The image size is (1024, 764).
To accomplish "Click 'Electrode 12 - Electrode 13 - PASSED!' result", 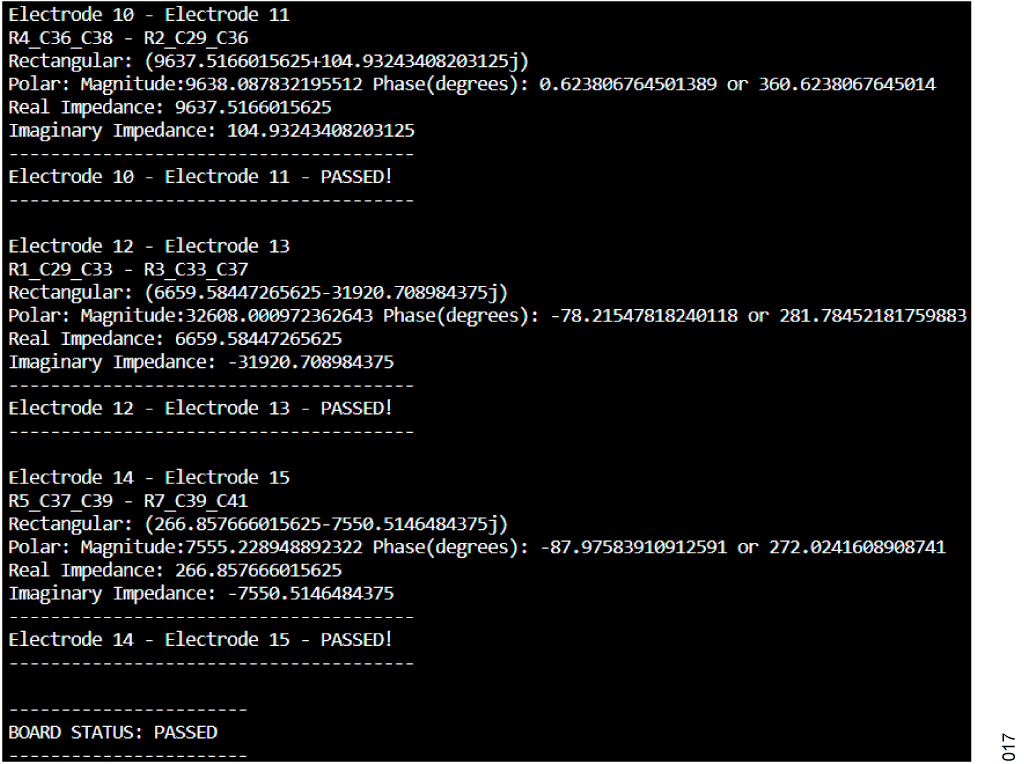I will [x=200, y=408].
